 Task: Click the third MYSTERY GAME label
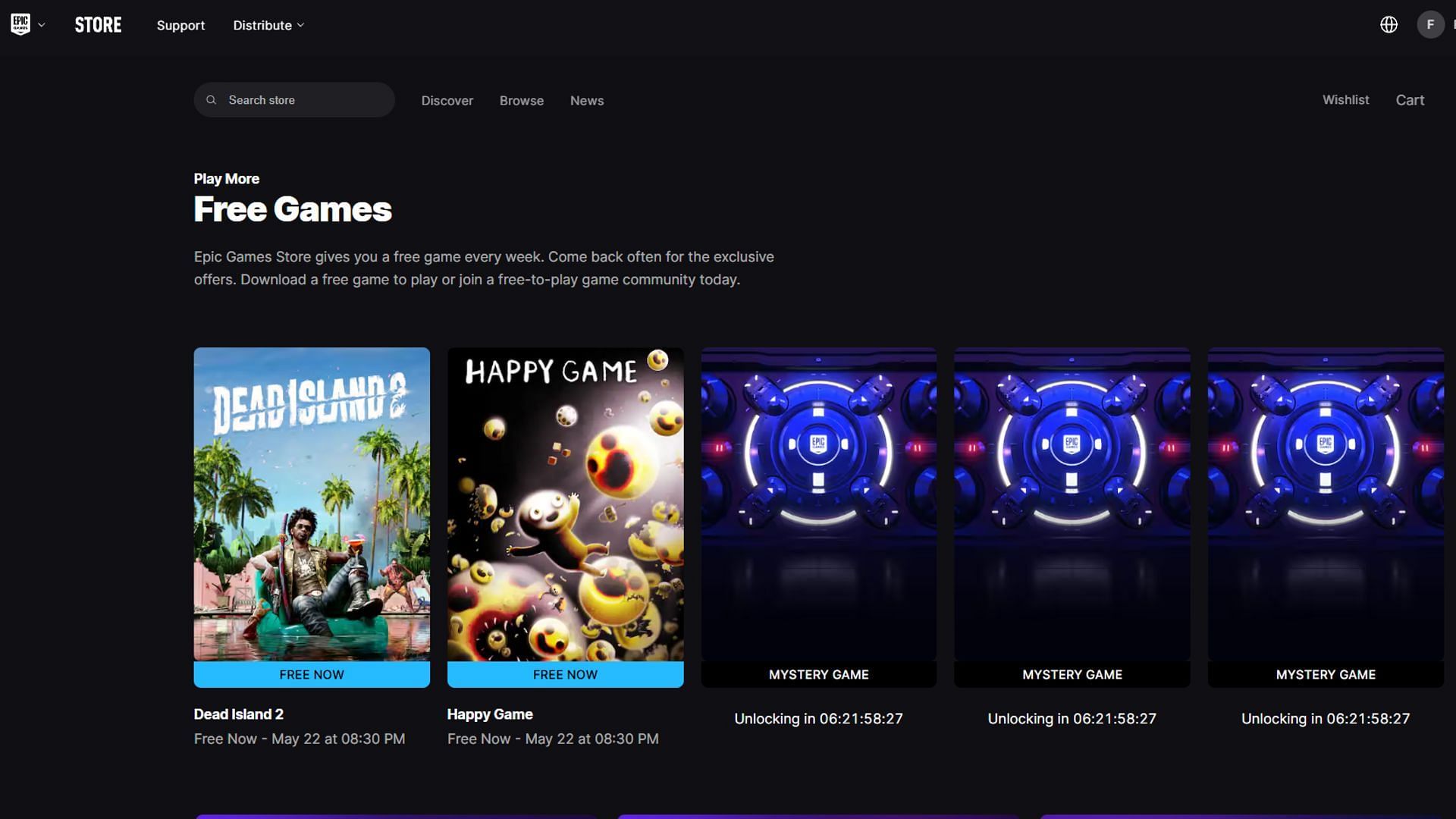(x=1326, y=674)
